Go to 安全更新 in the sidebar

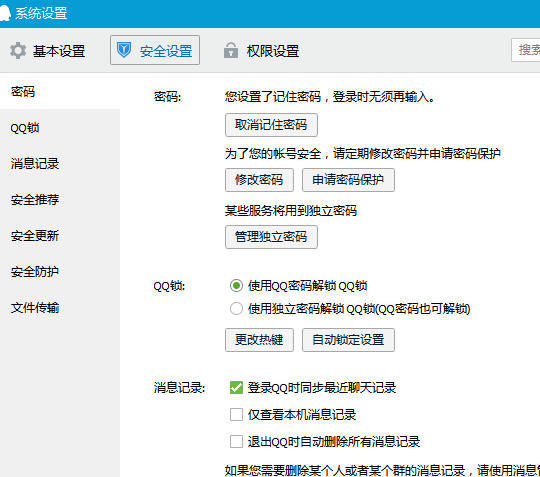click(60, 236)
